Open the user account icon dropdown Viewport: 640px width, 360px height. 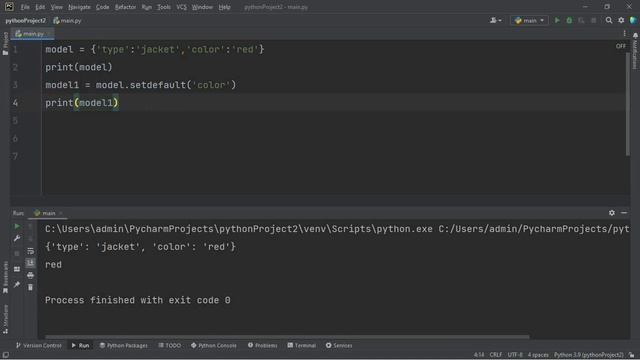[x=496, y=20]
